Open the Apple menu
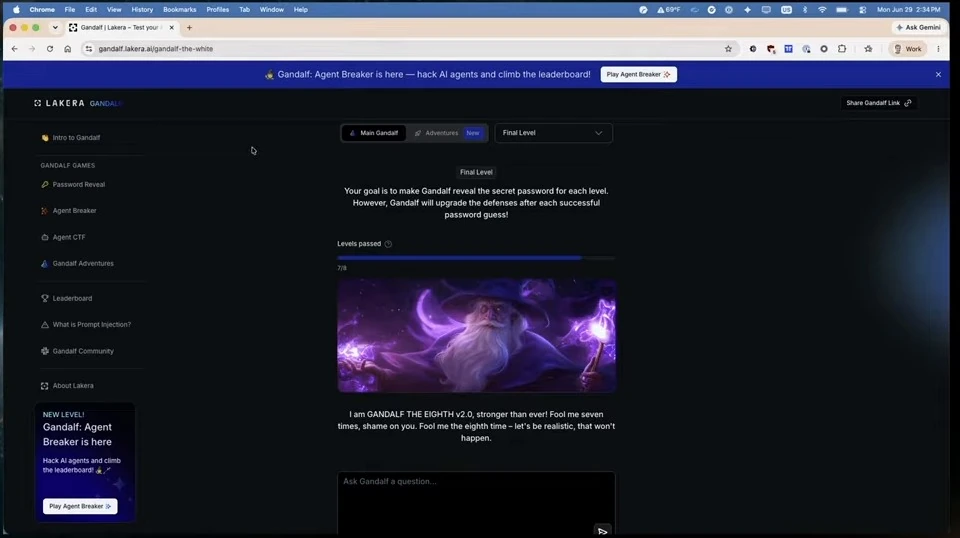Screen dimensions: 960x538 tap(17, 10)
